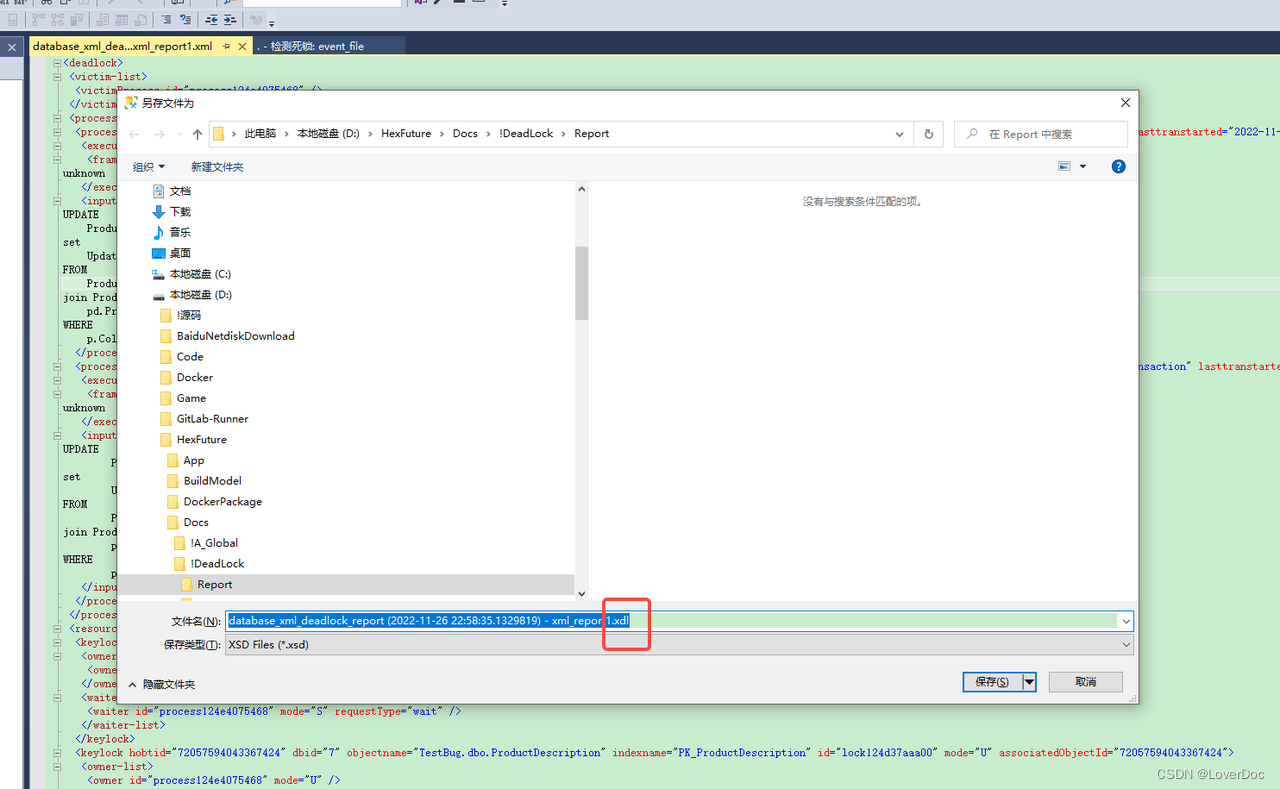This screenshot has width=1280, height=789.
Task: Click 新建文件夹 button
Action: pyautogui.click(x=217, y=167)
